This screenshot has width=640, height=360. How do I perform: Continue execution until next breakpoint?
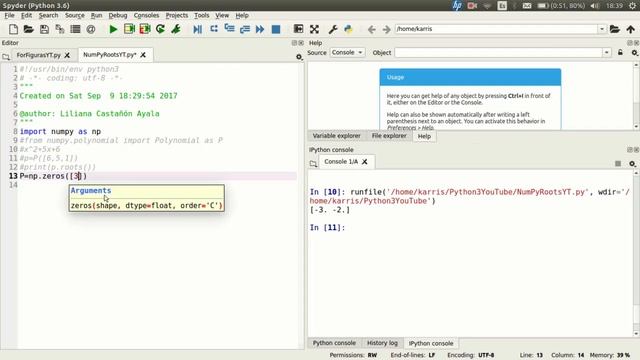point(260,29)
